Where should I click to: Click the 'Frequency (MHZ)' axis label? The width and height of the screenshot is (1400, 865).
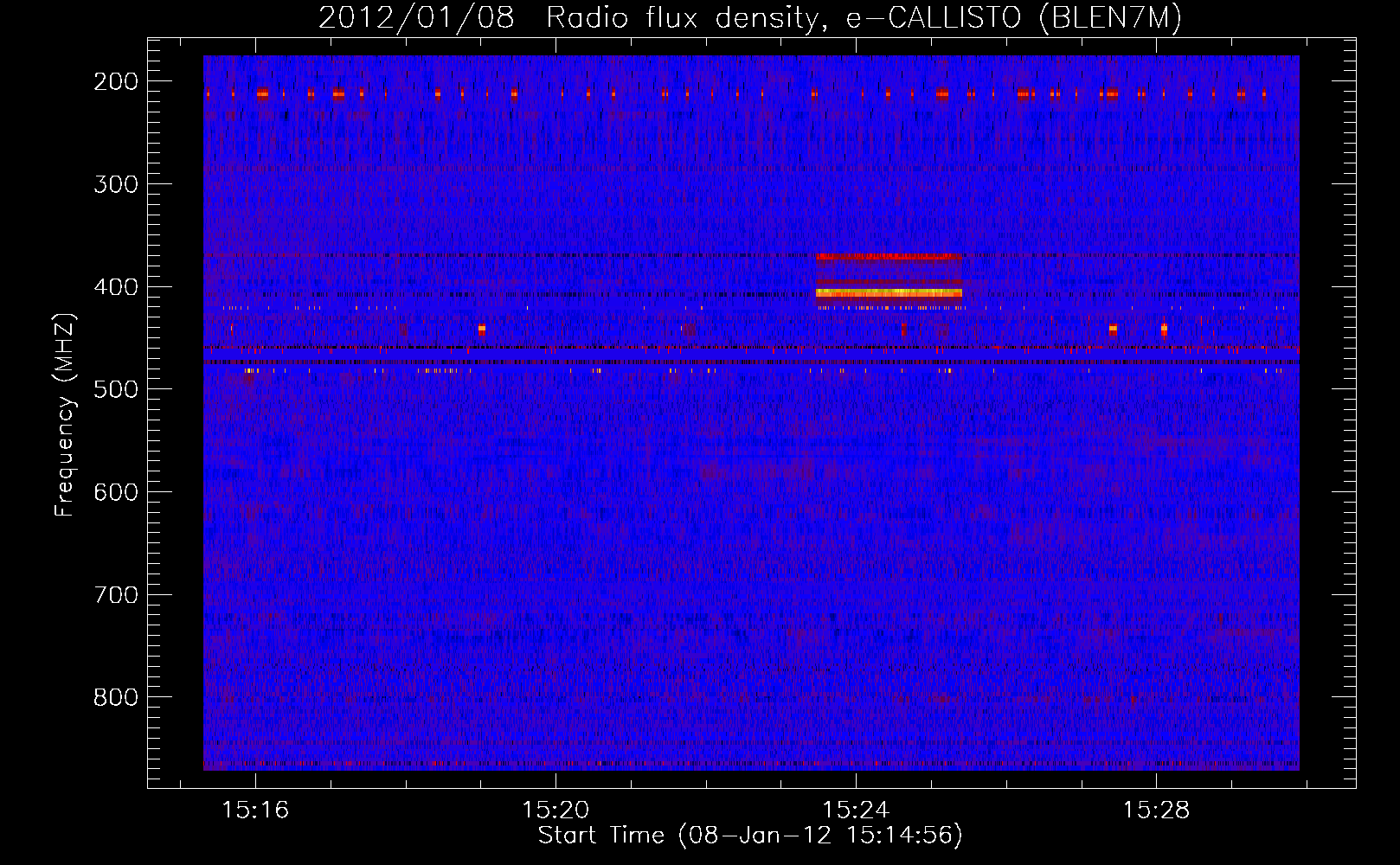coord(65,414)
